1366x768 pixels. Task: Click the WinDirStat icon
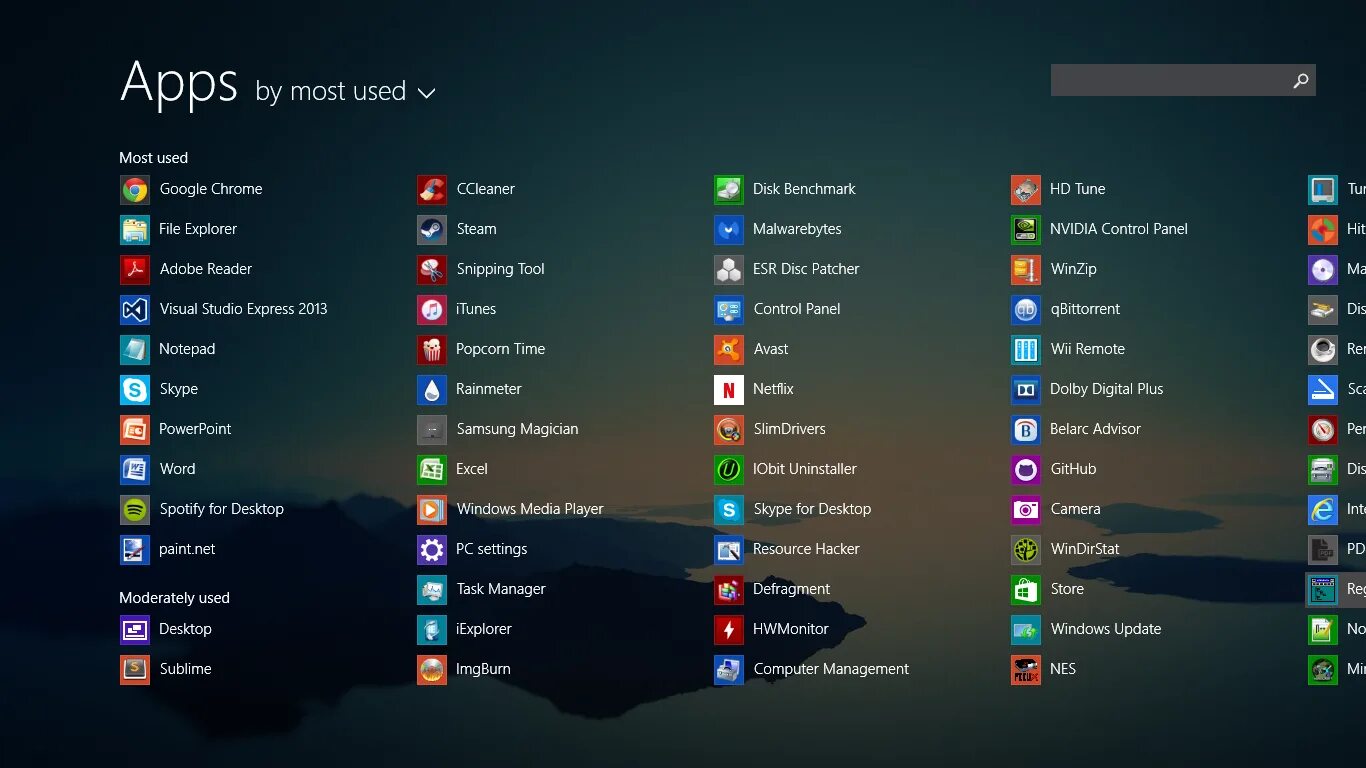1026,549
